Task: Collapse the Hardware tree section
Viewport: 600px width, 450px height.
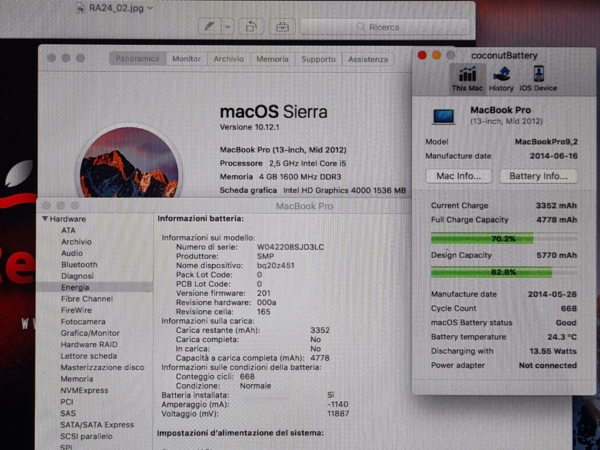Action: [x=45, y=218]
